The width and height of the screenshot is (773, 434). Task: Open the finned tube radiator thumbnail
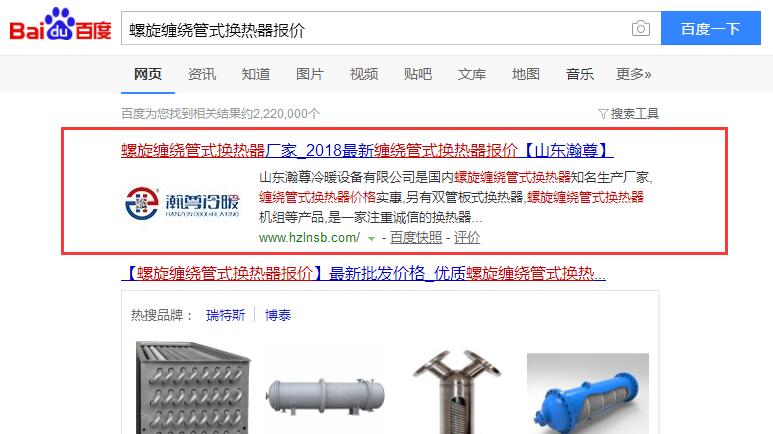[x=193, y=388]
